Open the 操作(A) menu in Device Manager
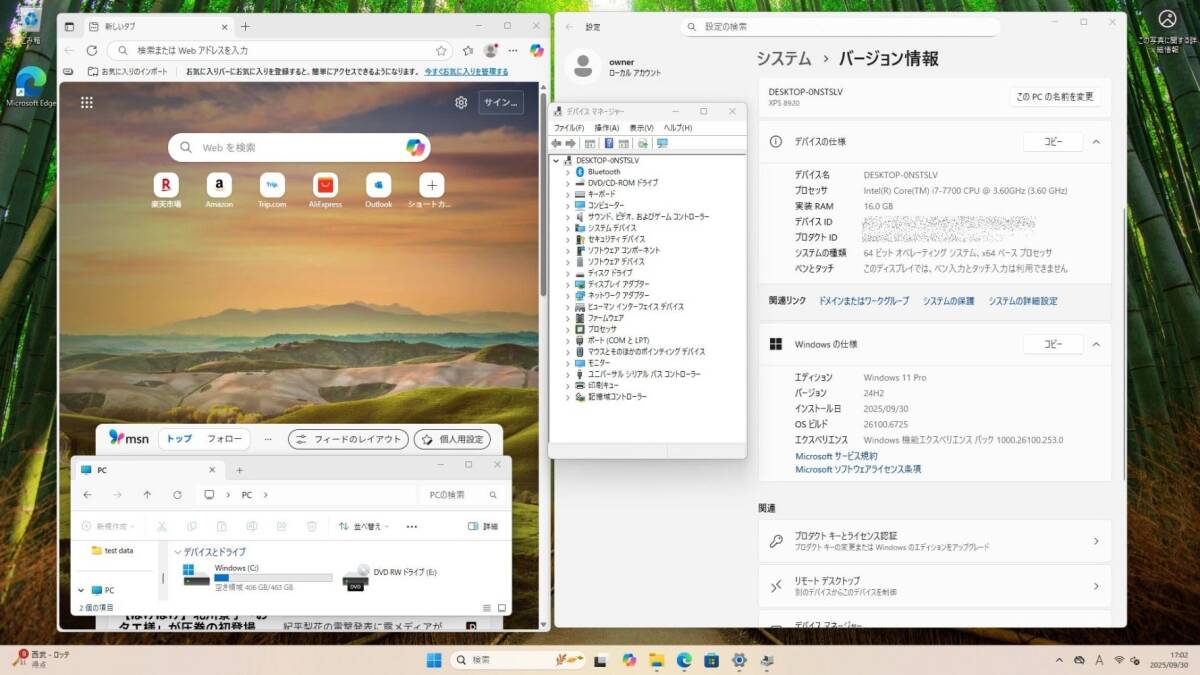The image size is (1200, 675). 606,128
